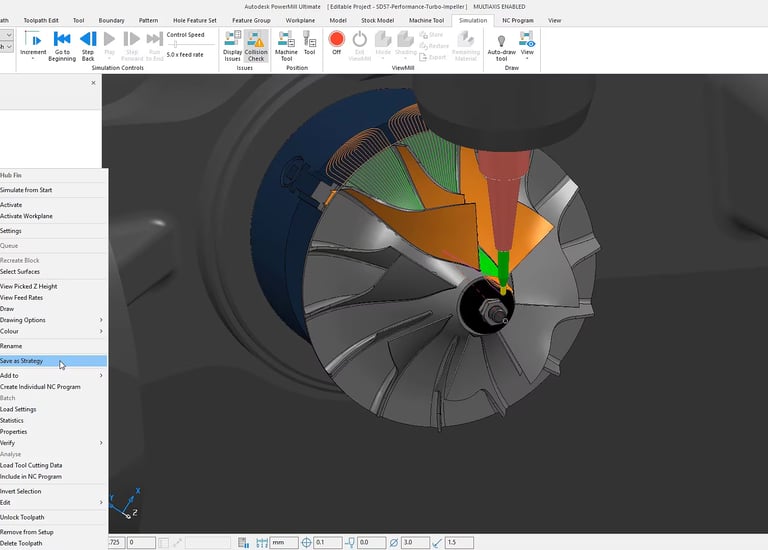Open toolpath Settings from context menu
Viewport: 768px width, 550px height.
pos(53,231)
